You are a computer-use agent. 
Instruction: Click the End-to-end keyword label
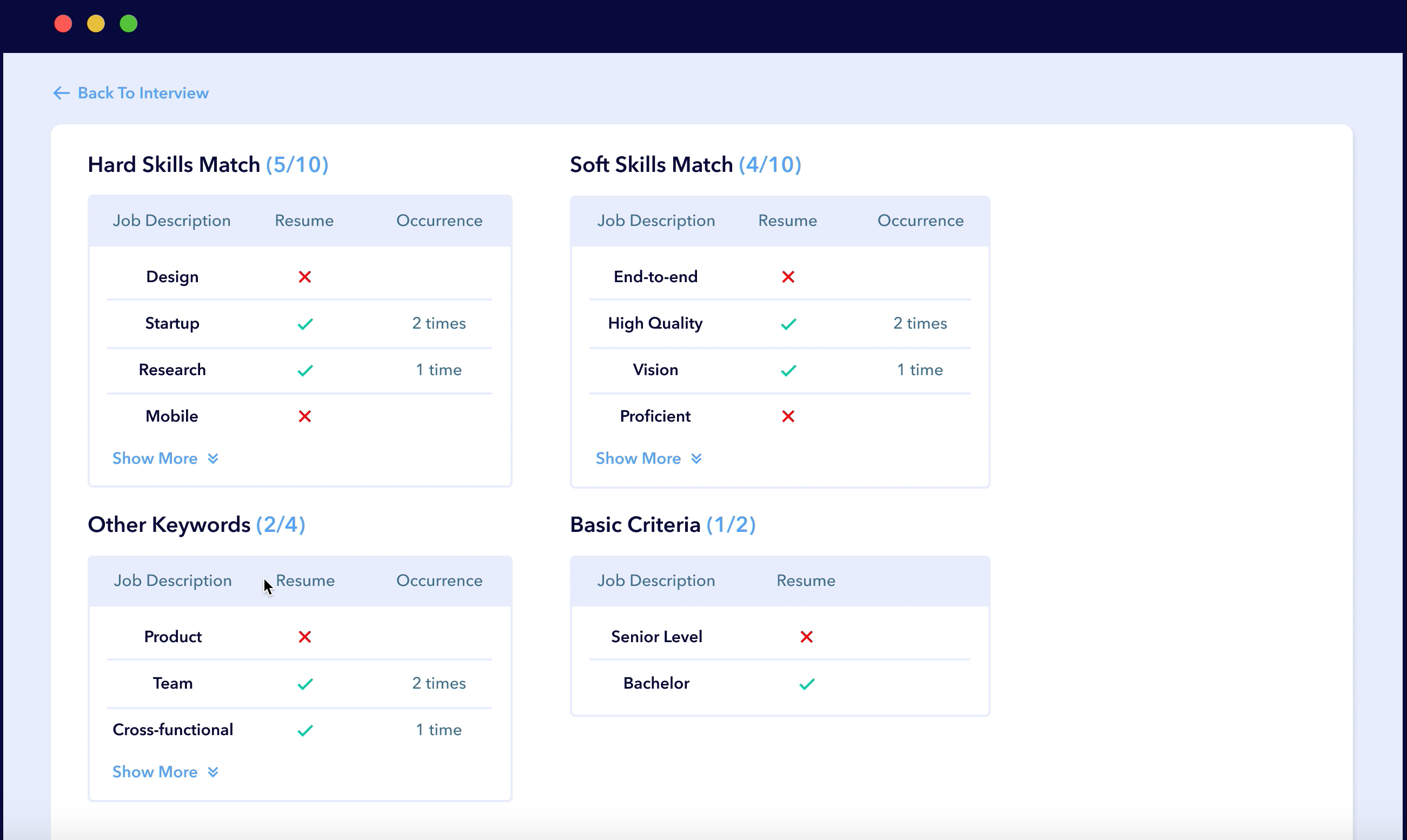655,277
